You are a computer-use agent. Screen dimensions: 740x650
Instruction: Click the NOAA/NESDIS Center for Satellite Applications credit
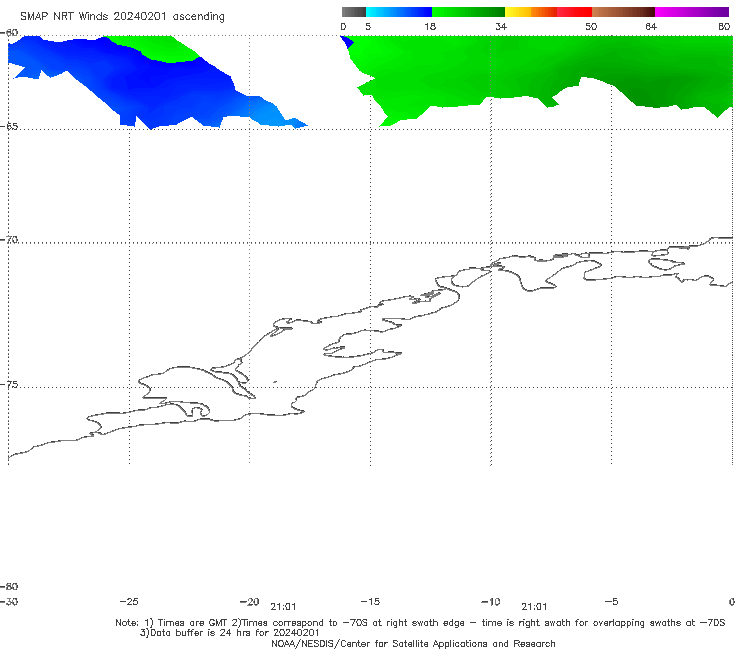413,644
